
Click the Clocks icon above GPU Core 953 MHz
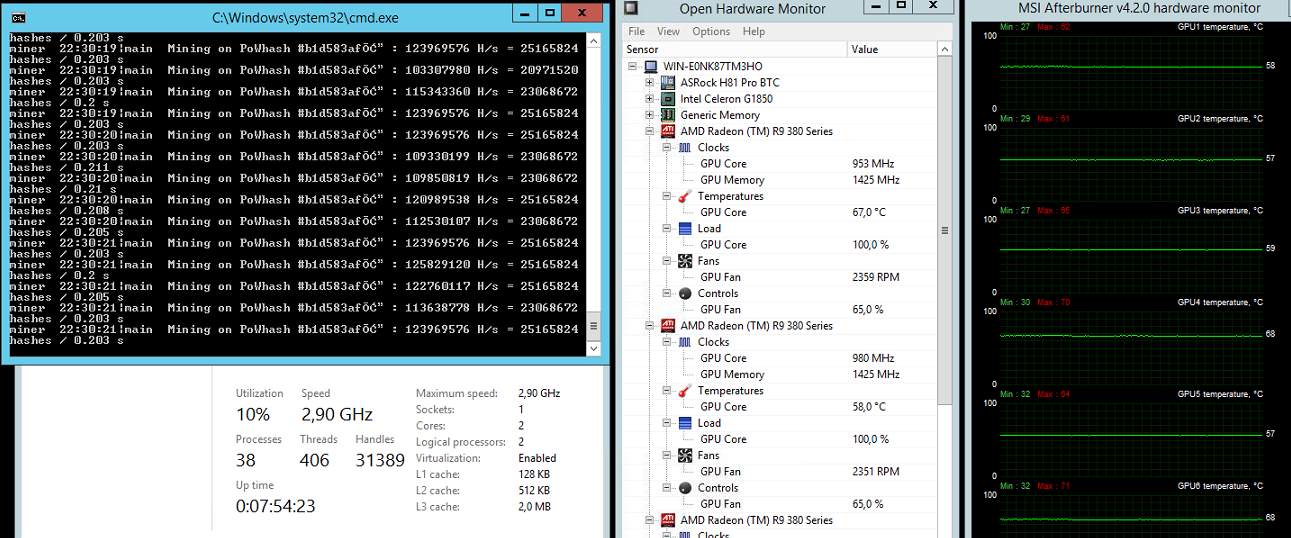[x=685, y=147]
